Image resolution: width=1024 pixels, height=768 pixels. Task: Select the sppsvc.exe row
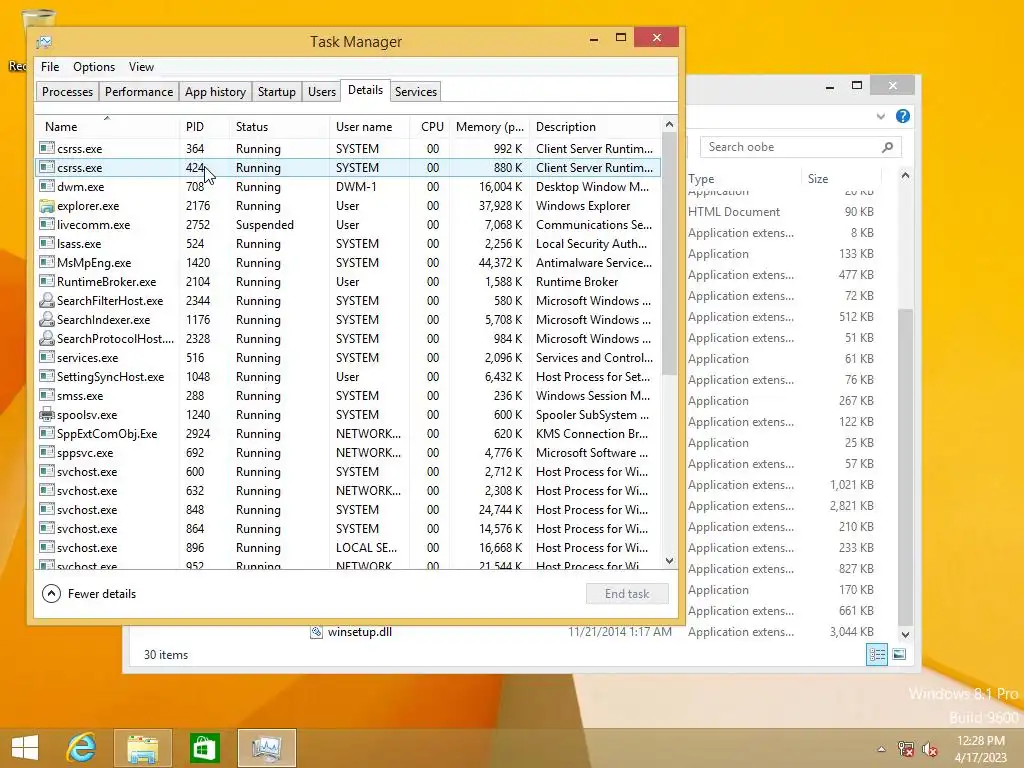pyautogui.click(x=348, y=453)
